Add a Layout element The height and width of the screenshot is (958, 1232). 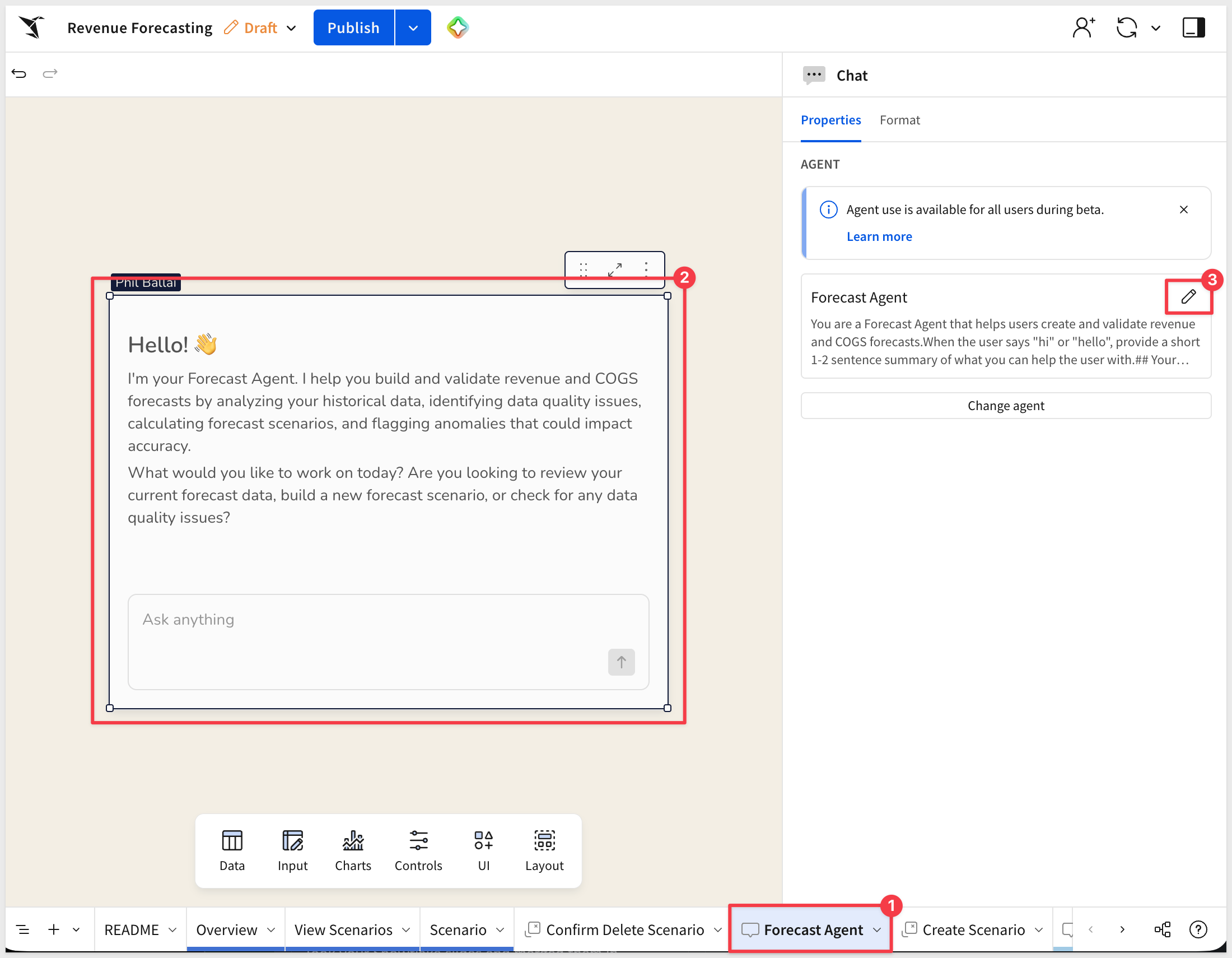click(544, 851)
